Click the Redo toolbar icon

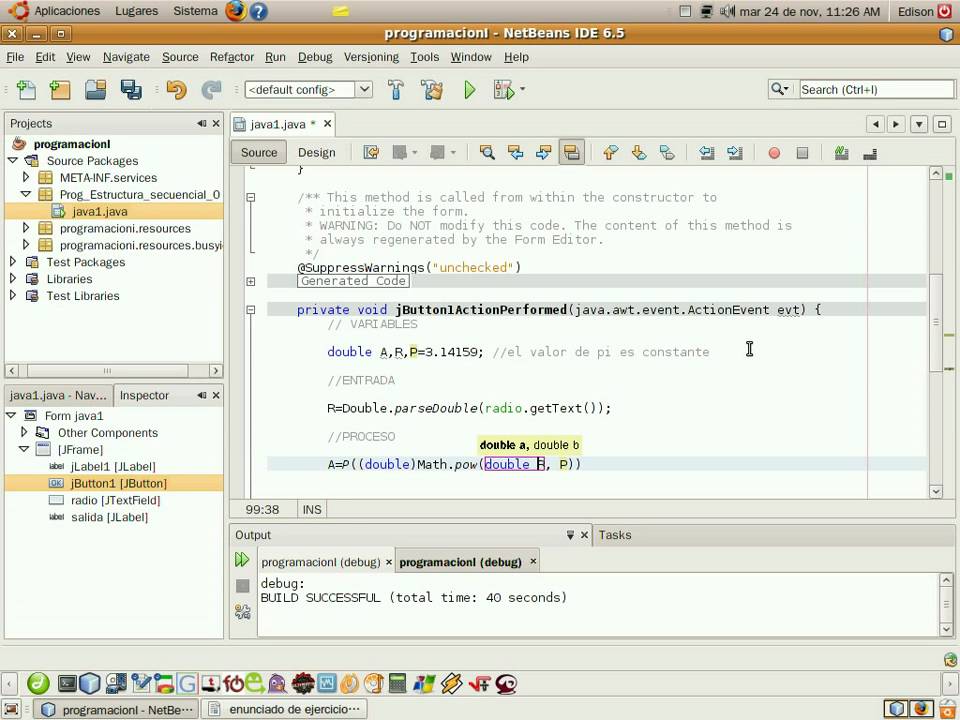pyautogui.click(x=211, y=90)
